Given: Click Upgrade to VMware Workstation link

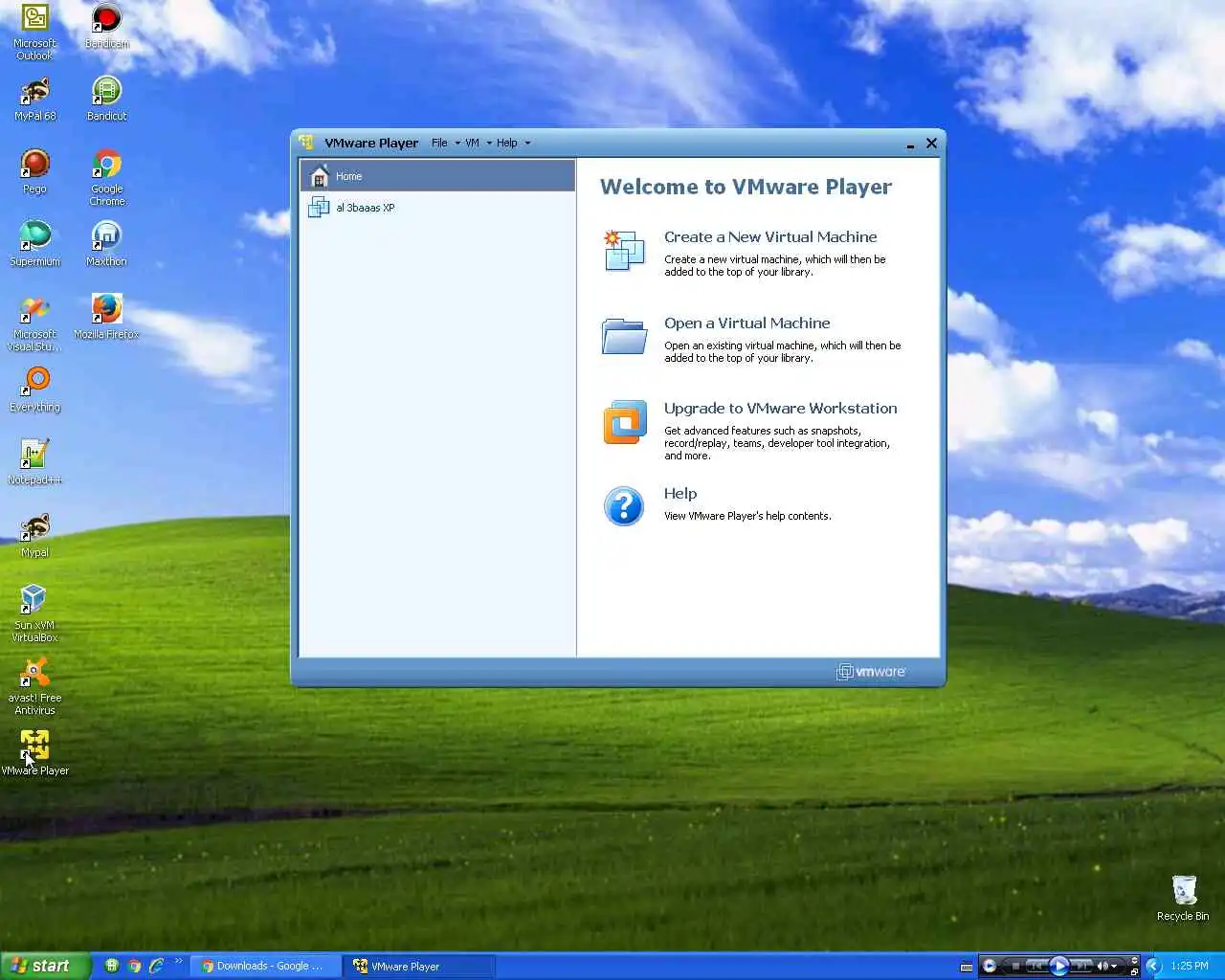Looking at the screenshot, I should pyautogui.click(x=781, y=409).
